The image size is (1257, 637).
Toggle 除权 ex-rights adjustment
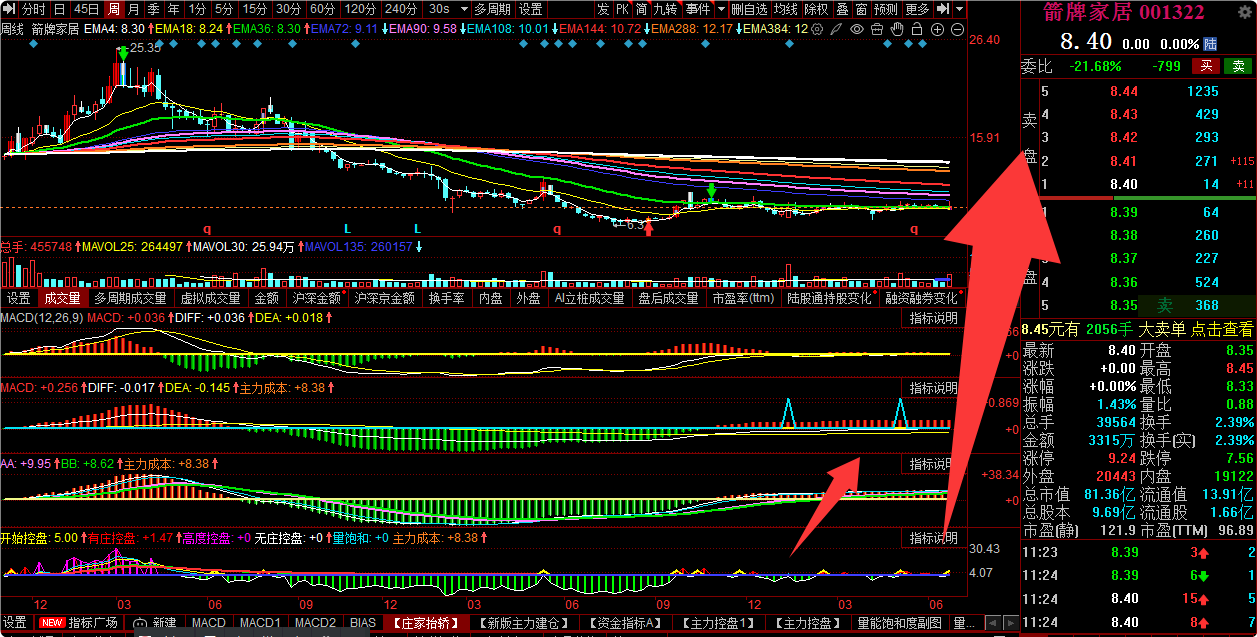817,9
